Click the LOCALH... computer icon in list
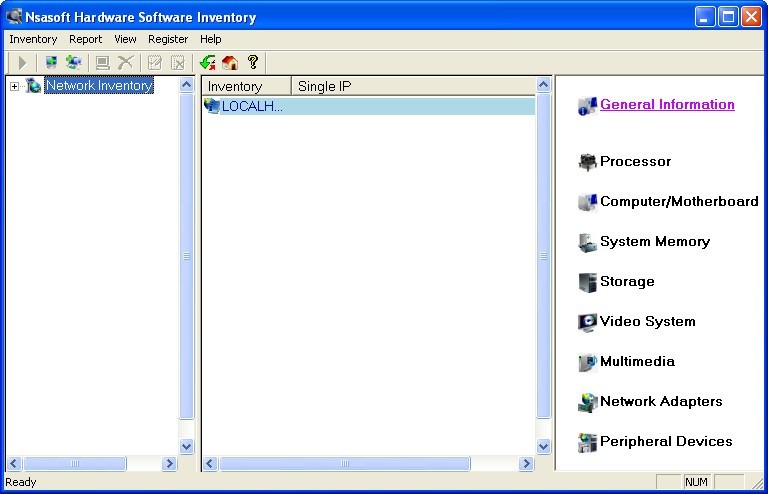This screenshot has height=494, width=768. point(212,106)
